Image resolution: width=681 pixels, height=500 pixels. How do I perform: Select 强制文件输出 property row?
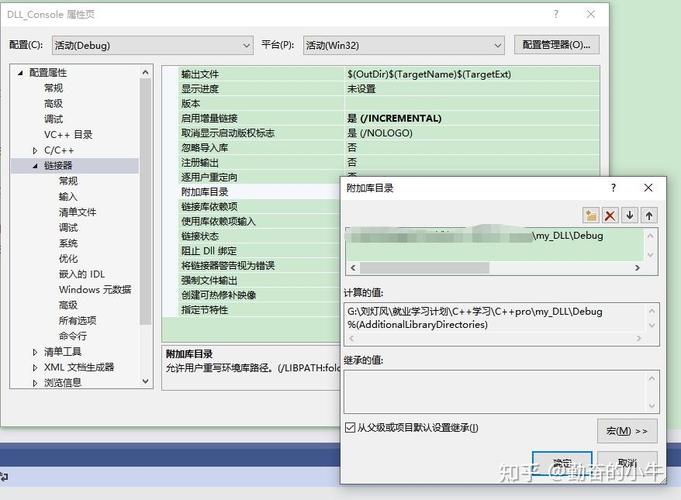point(260,281)
